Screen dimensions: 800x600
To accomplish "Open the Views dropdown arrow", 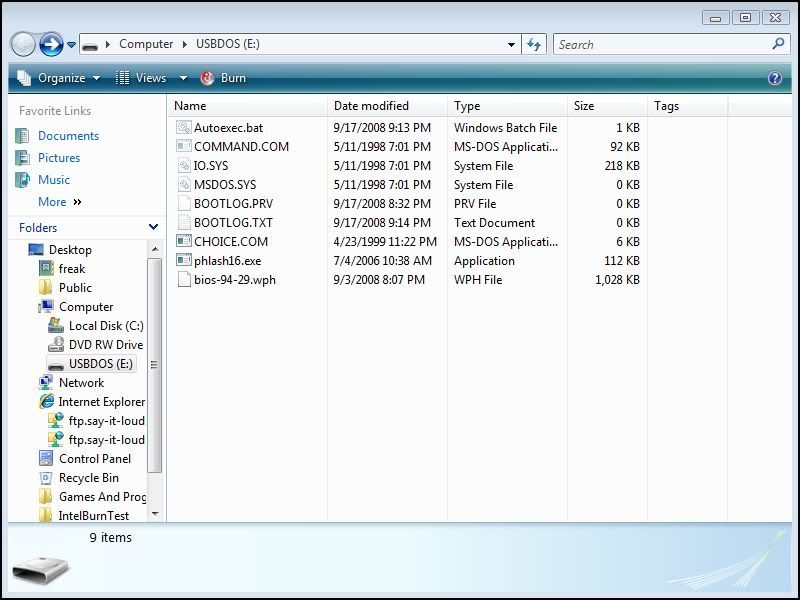I will pyautogui.click(x=183, y=78).
